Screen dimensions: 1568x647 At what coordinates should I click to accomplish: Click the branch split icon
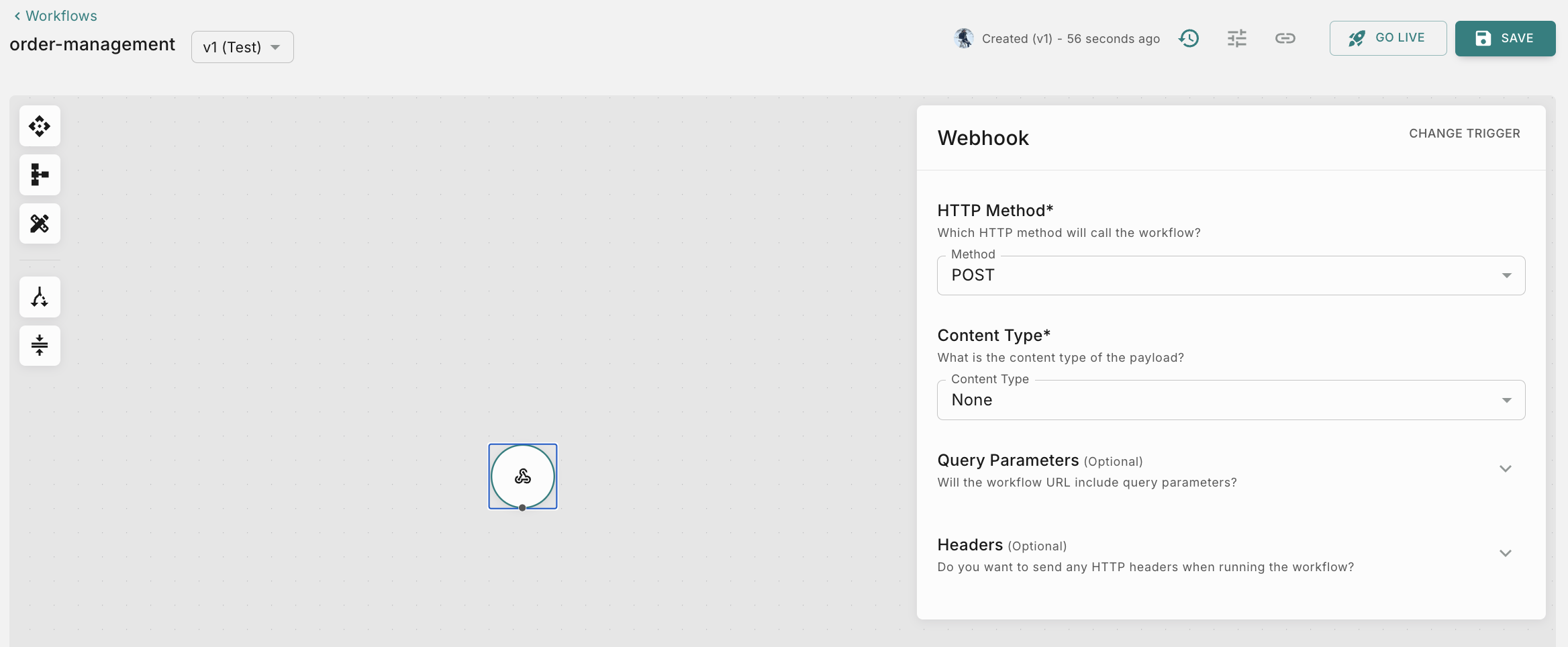tap(40, 297)
